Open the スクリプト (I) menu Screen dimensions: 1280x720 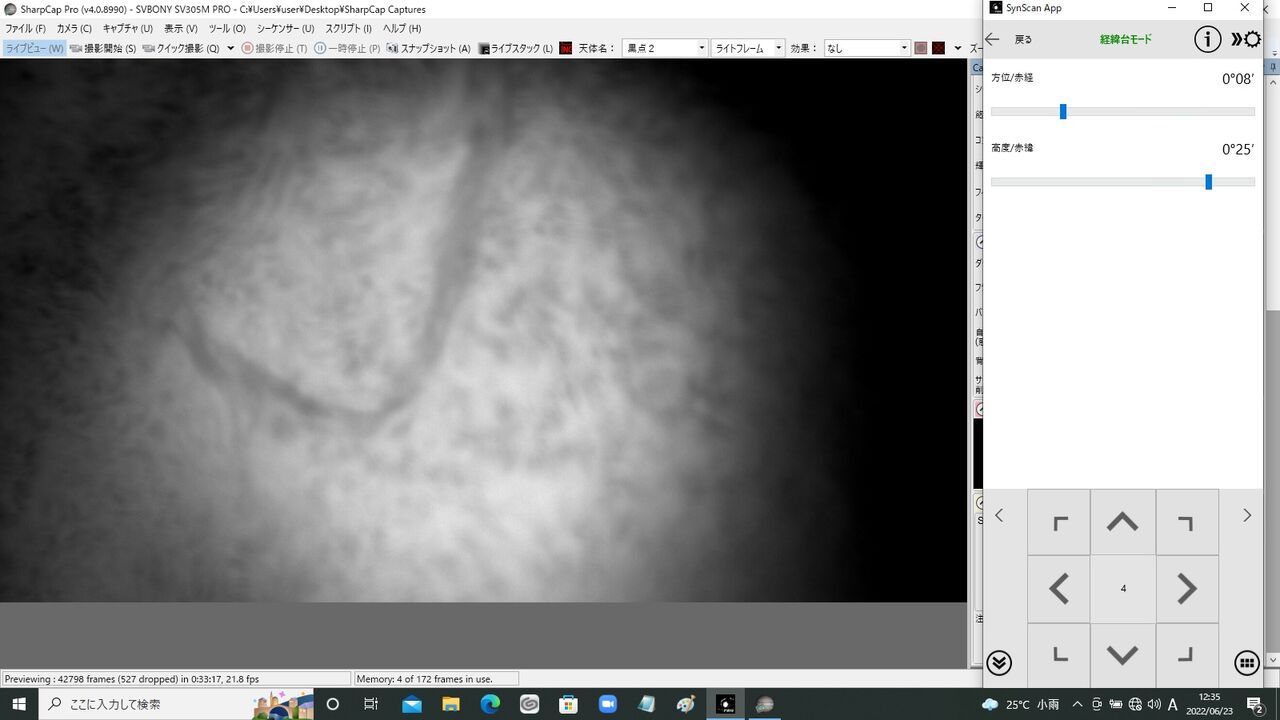pos(348,29)
